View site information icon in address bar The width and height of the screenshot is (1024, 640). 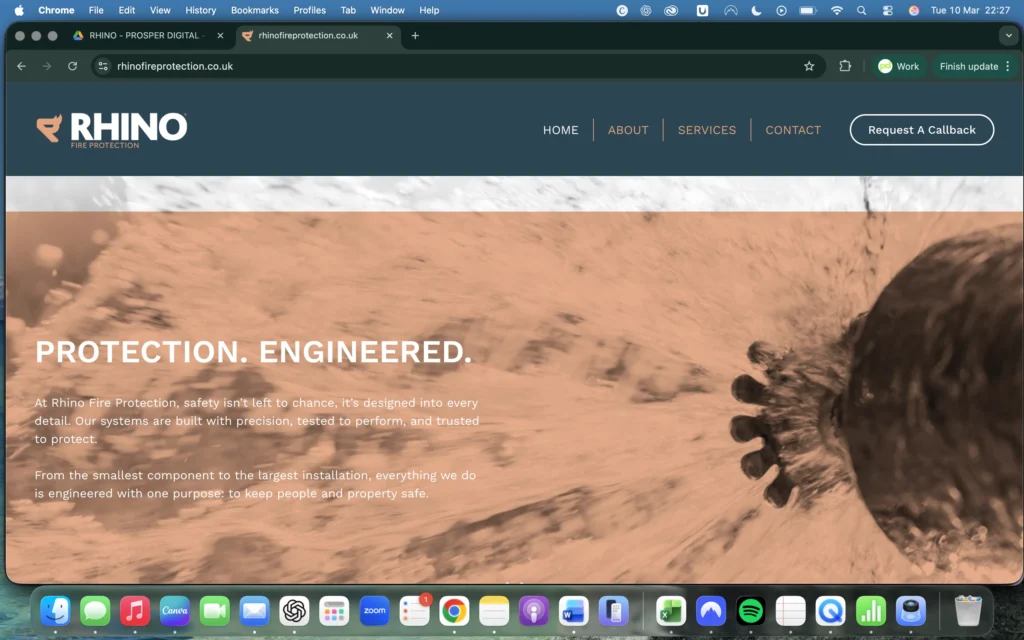102,66
